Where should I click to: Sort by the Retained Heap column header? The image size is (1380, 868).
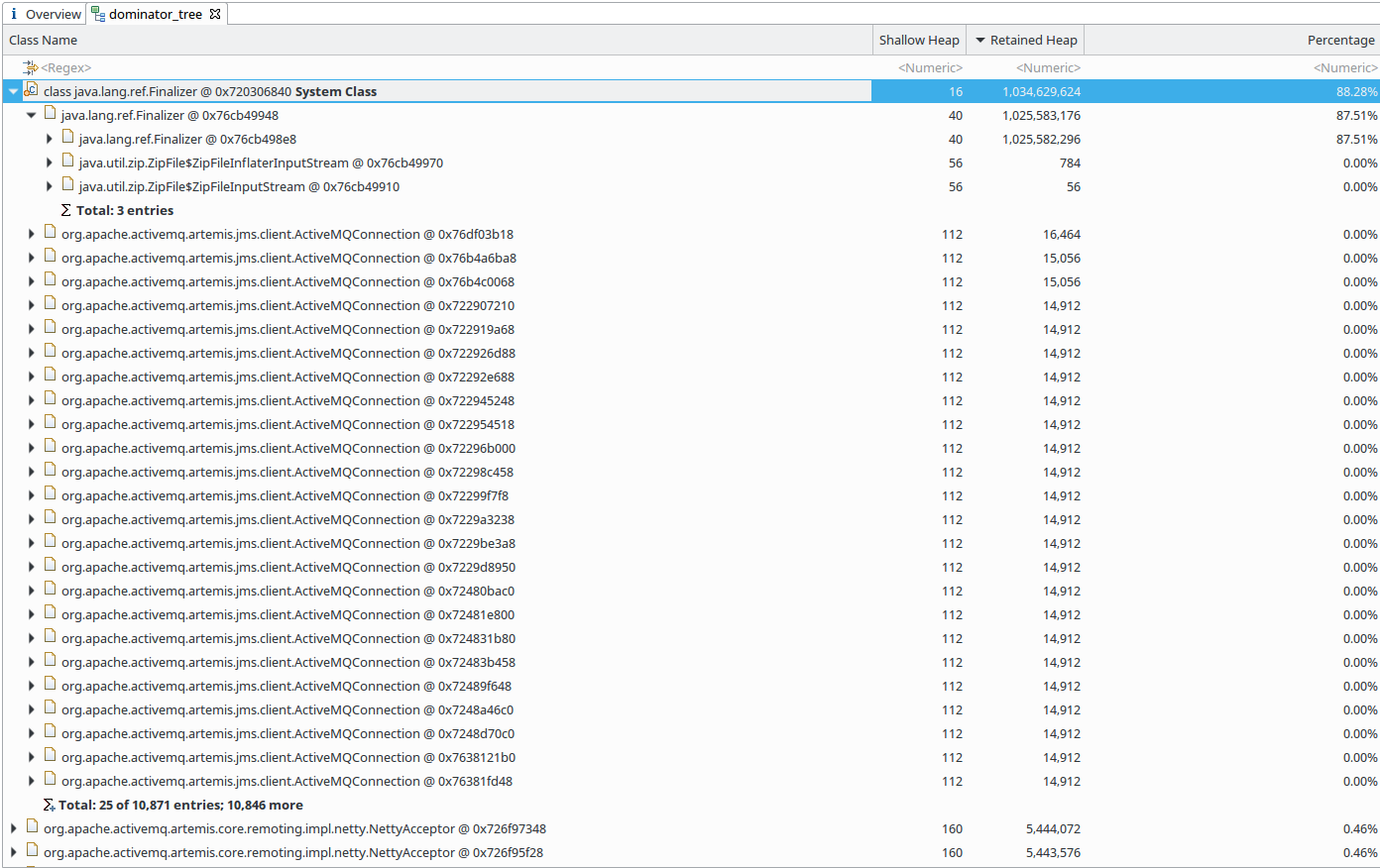pos(1026,40)
